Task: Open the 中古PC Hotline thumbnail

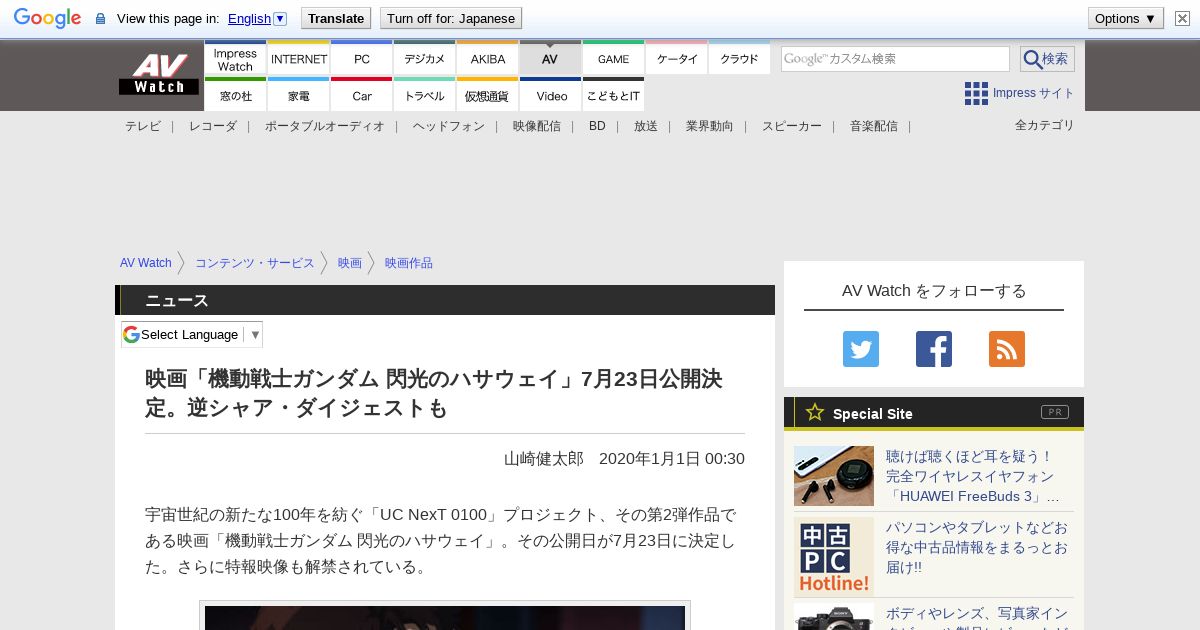Action: pyautogui.click(x=834, y=557)
